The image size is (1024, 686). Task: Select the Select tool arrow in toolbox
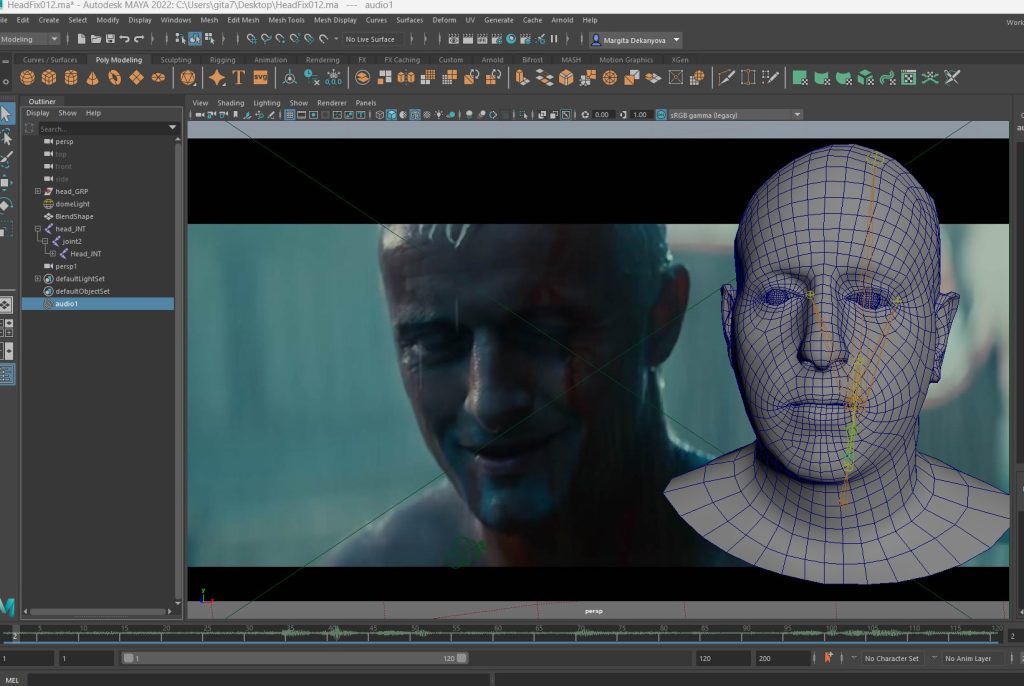pos(6,114)
